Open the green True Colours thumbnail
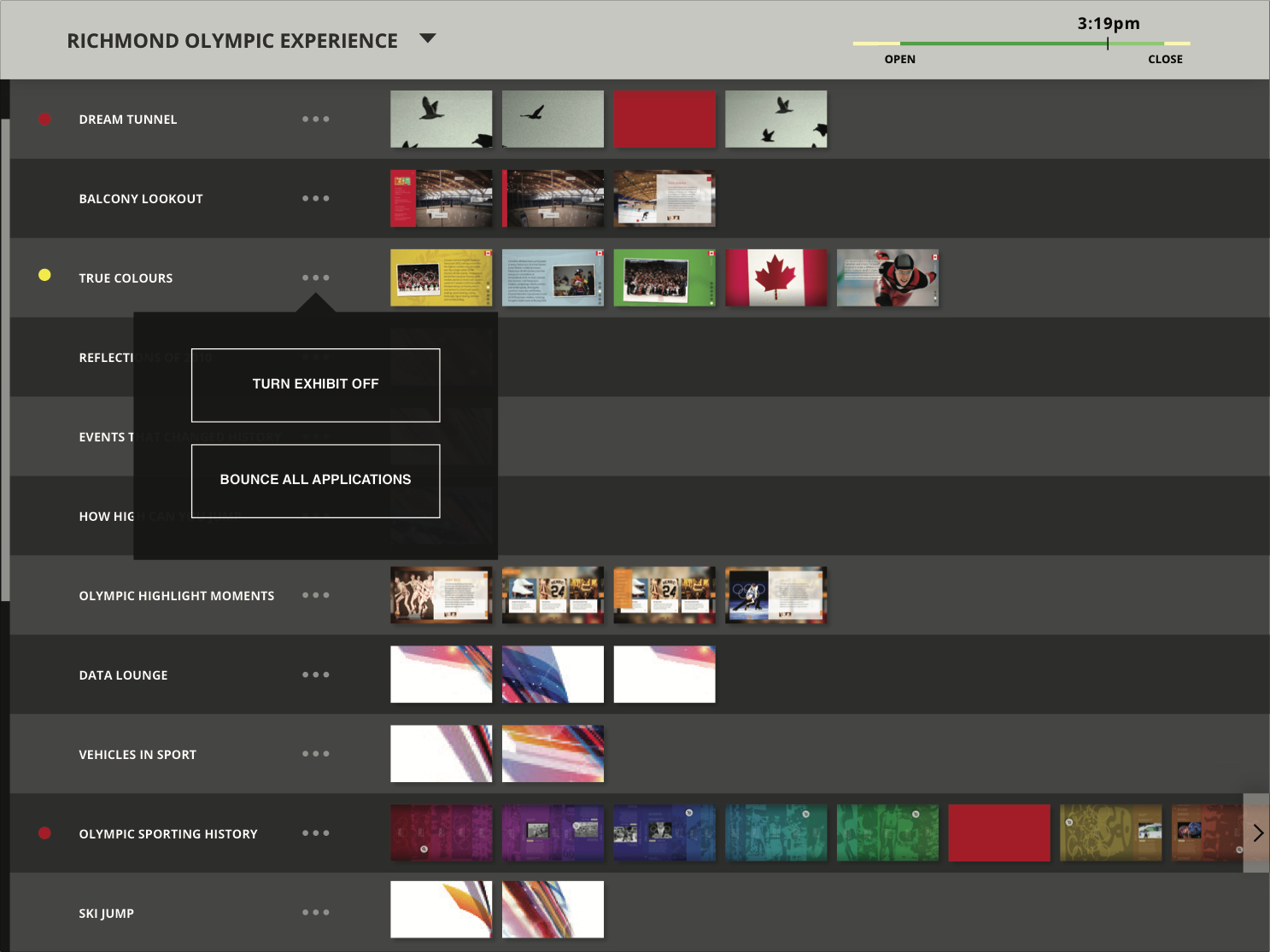Image resolution: width=1270 pixels, height=952 pixels. pyautogui.click(x=664, y=278)
